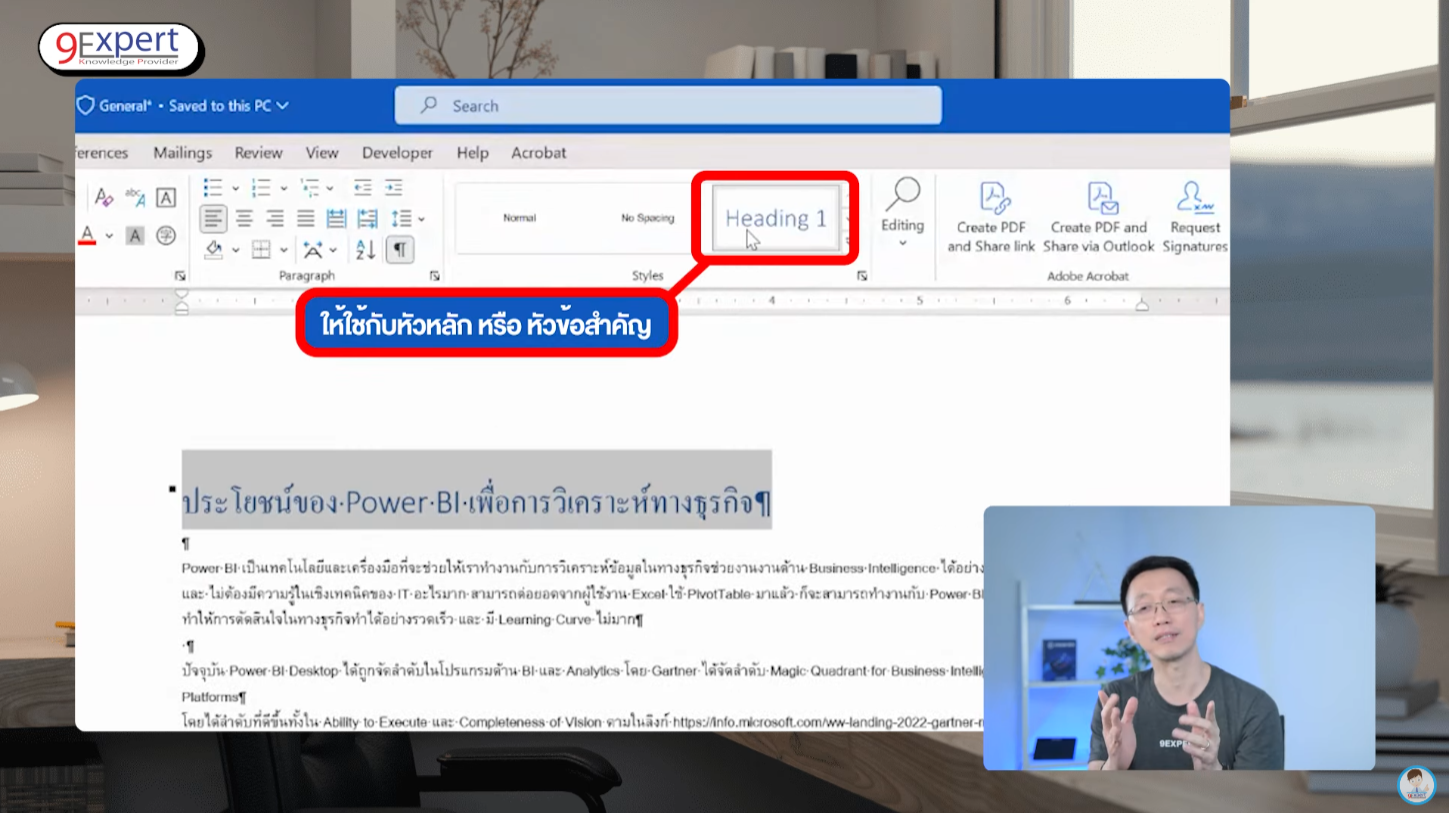This screenshot has height=813, width=1449.
Task: Toggle character shading on selected text
Action: [x=135, y=236]
